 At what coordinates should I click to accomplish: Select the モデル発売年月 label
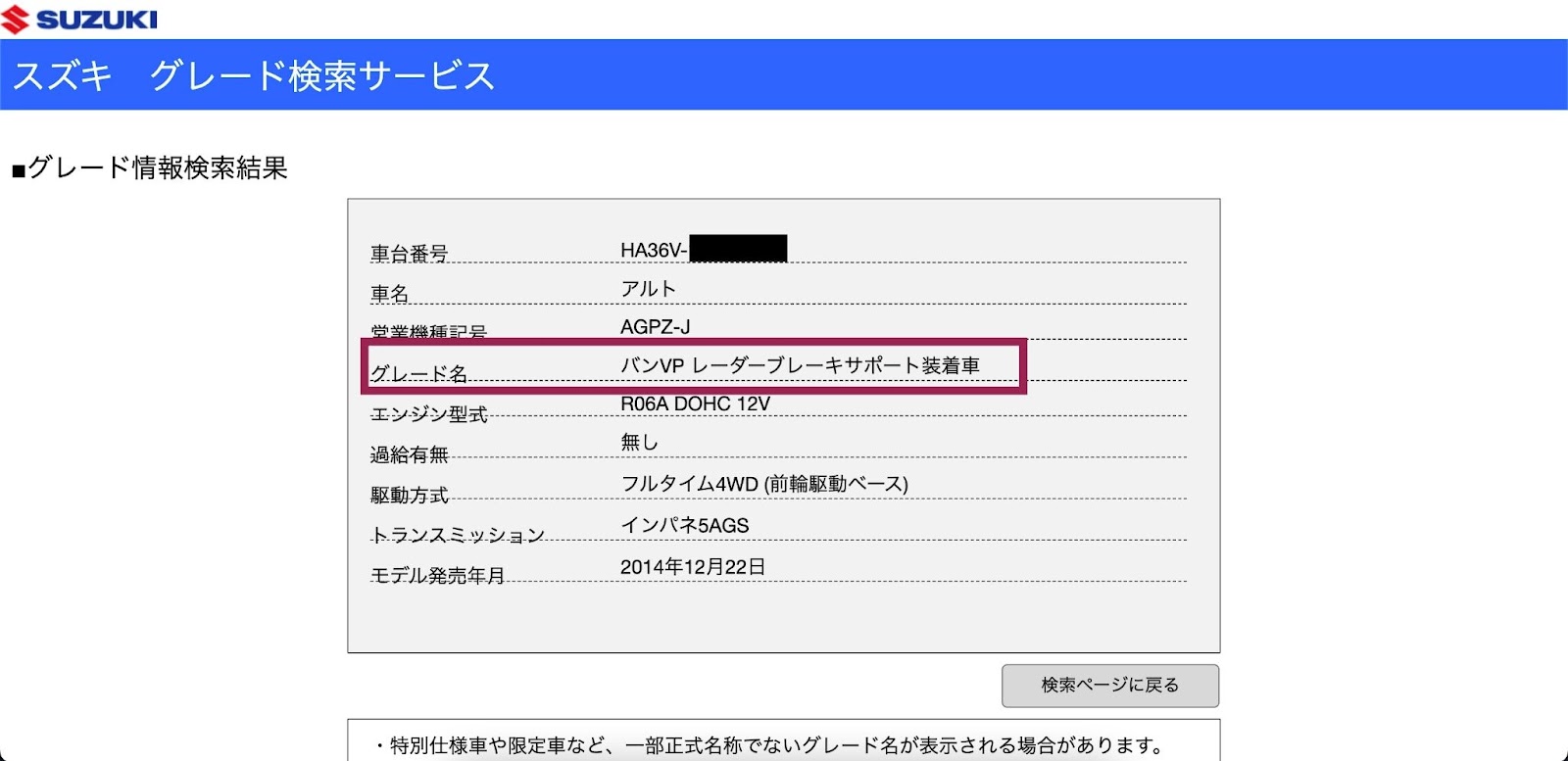click(438, 576)
